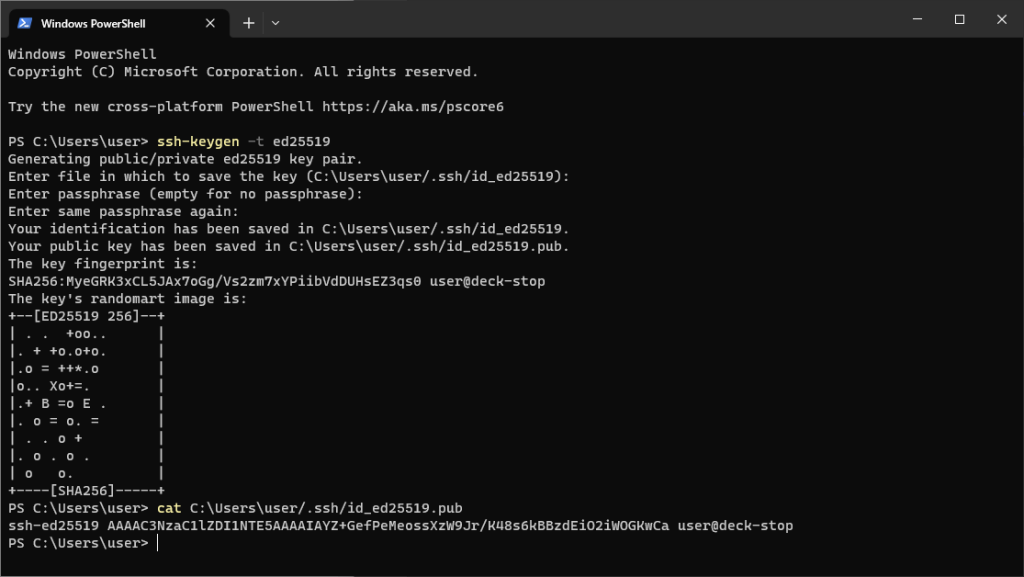1024x577 pixels.
Task: Maximize the terminal window
Action: tap(959, 19)
